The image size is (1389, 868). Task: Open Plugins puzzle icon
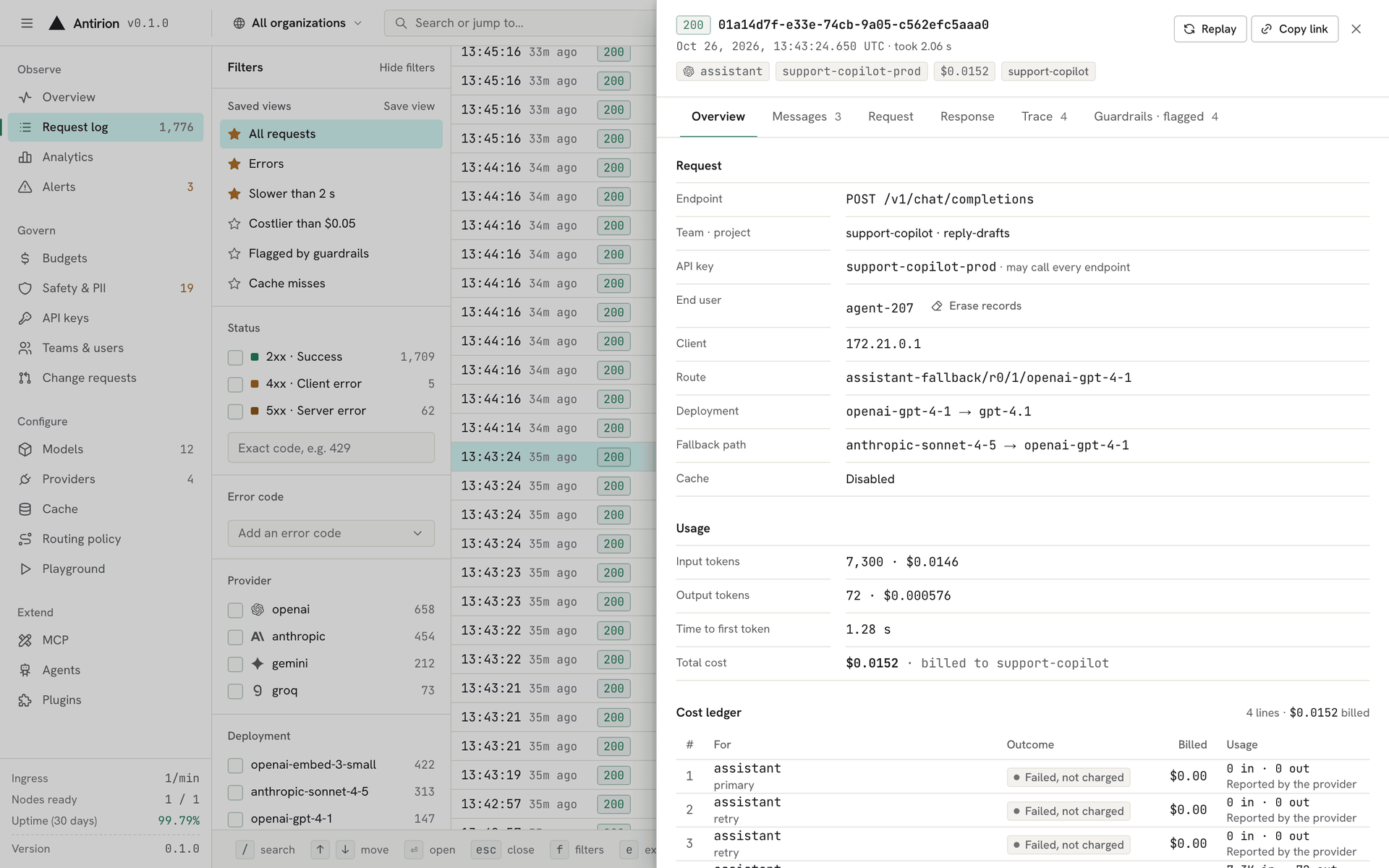pos(25,700)
